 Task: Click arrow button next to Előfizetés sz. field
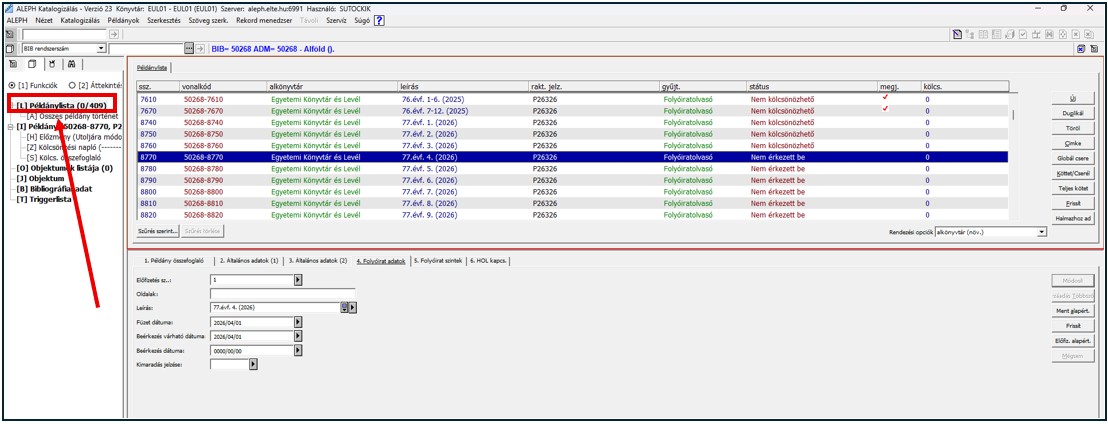pos(297,280)
